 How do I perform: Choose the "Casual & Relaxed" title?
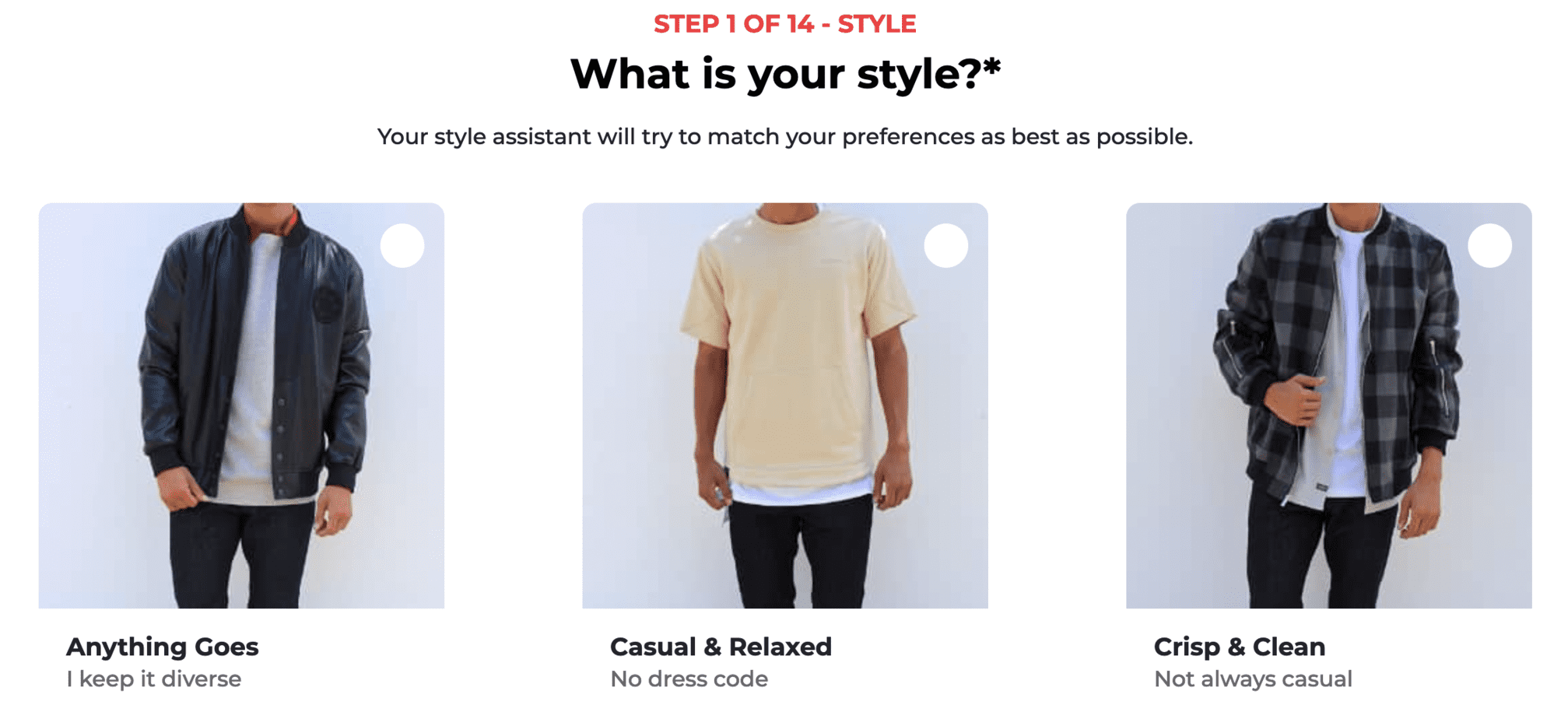tap(721, 647)
